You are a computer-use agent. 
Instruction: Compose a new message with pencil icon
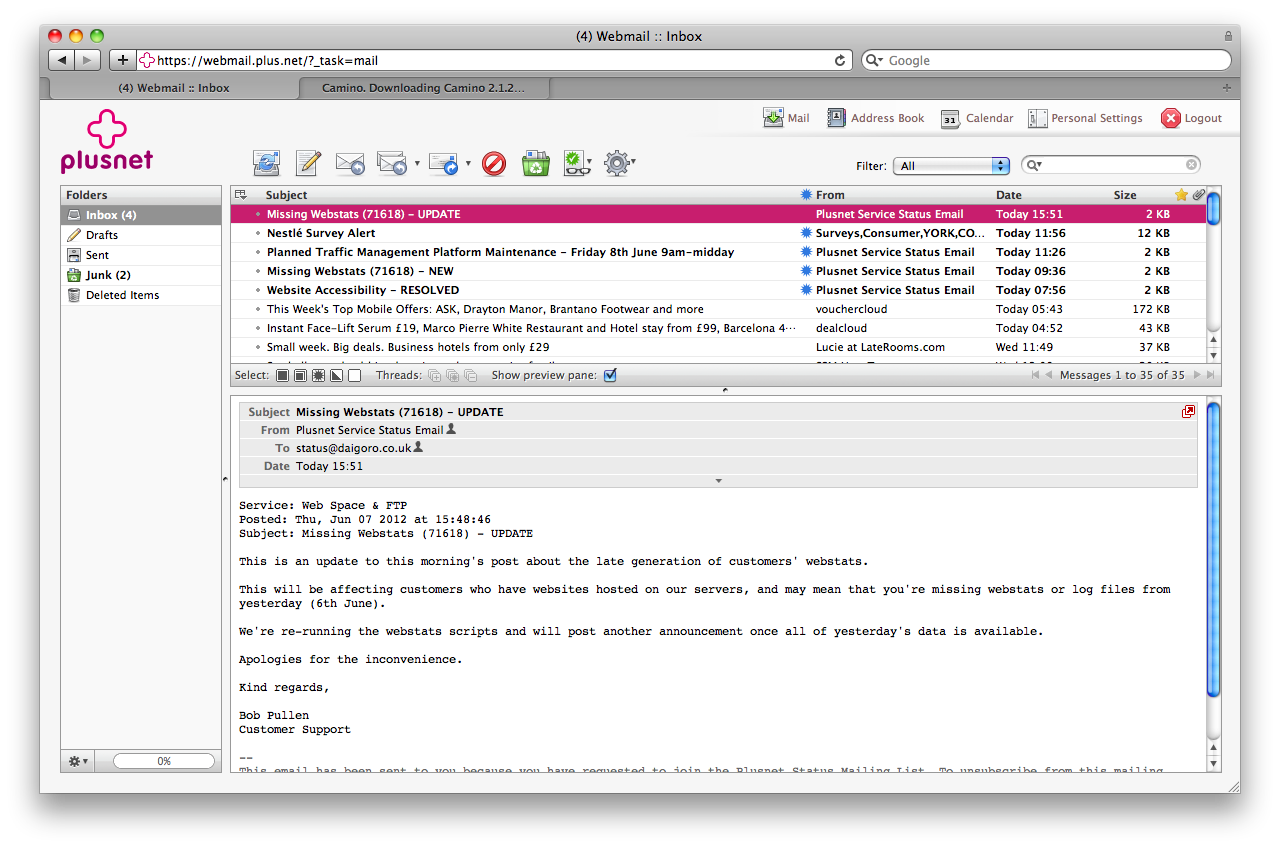point(308,163)
